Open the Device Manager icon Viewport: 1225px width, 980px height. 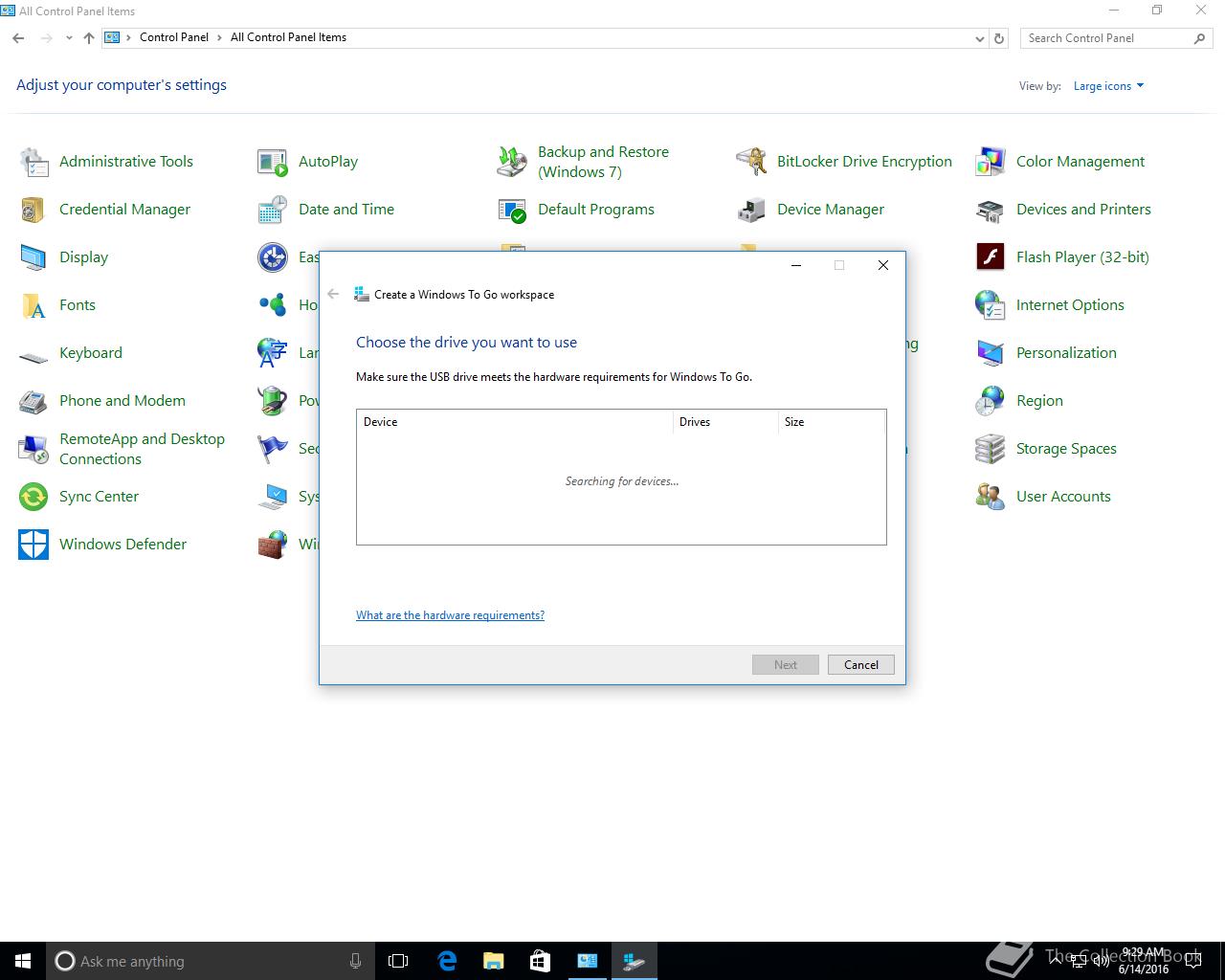(751, 210)
